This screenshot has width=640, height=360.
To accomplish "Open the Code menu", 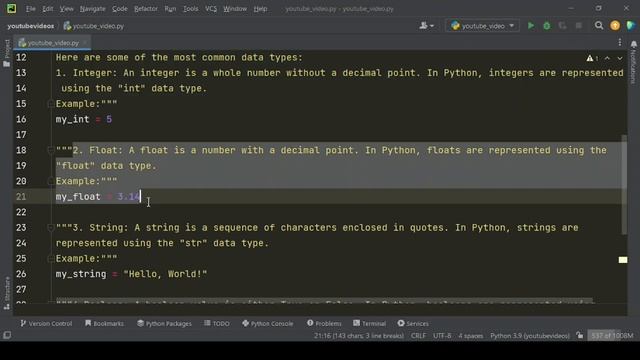I will click(x=120, y=9).
